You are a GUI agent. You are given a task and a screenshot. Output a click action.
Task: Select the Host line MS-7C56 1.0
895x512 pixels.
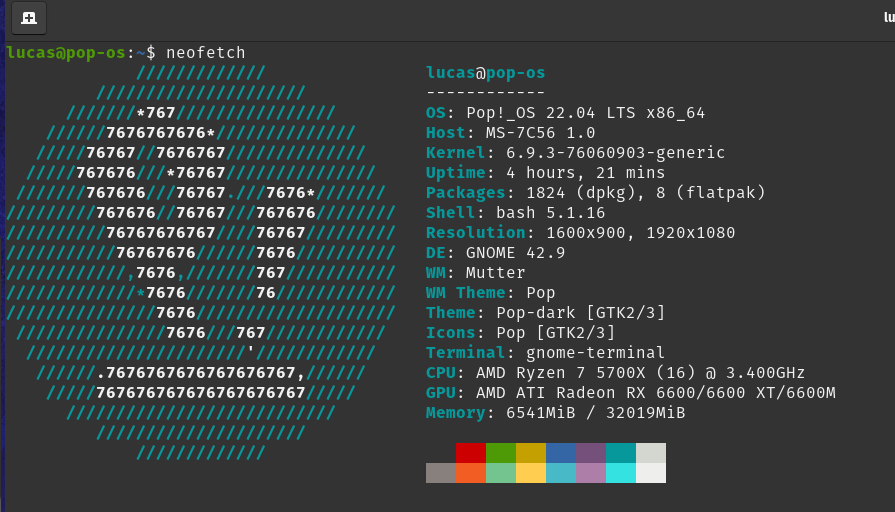coord(511,133)
